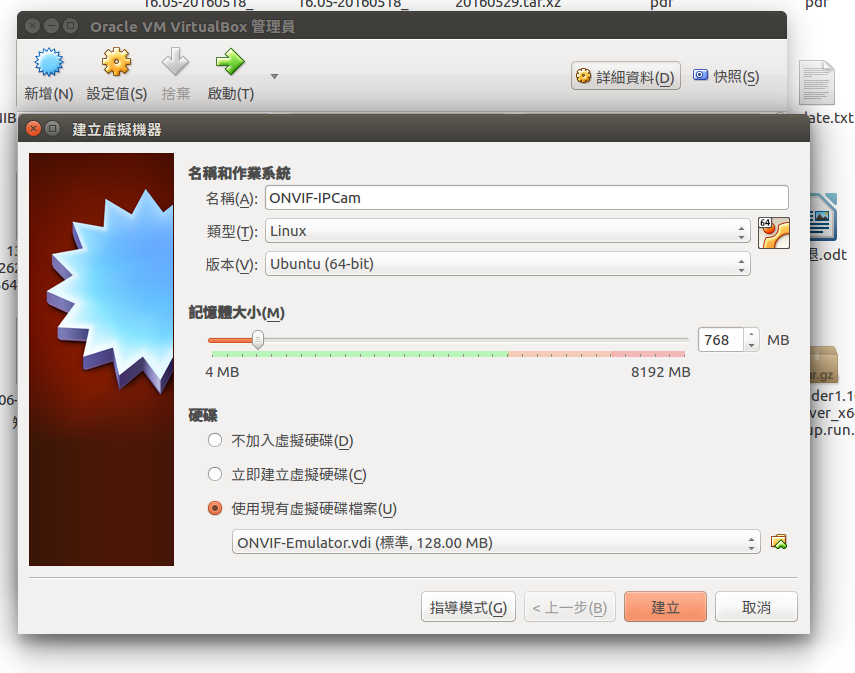Click the .gz archive package icon on desktop
This screenshot has width=855, height=673.
pos(824,364)
